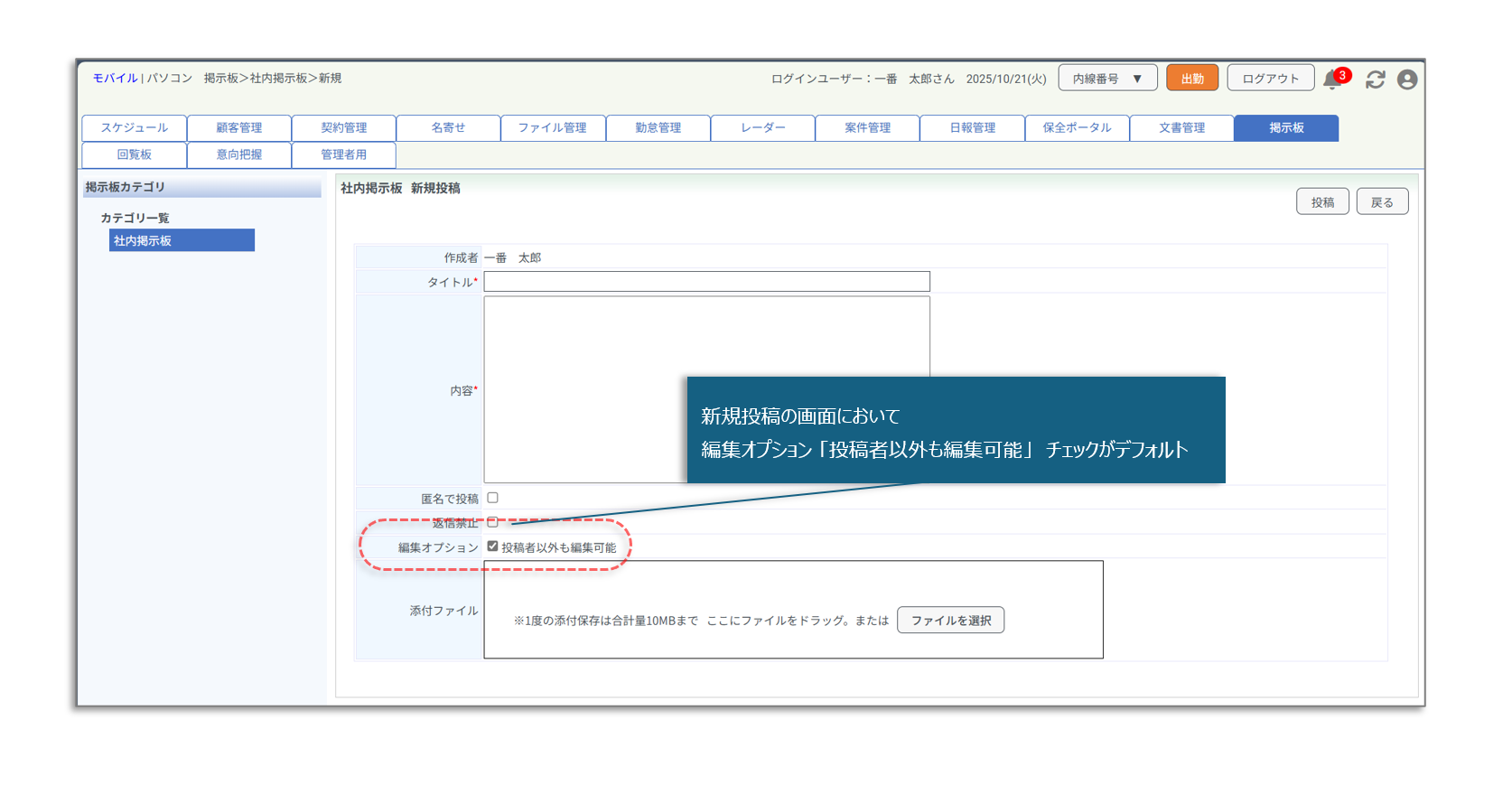
Task: Click the ログアウト button
Action: (1270, 79)
